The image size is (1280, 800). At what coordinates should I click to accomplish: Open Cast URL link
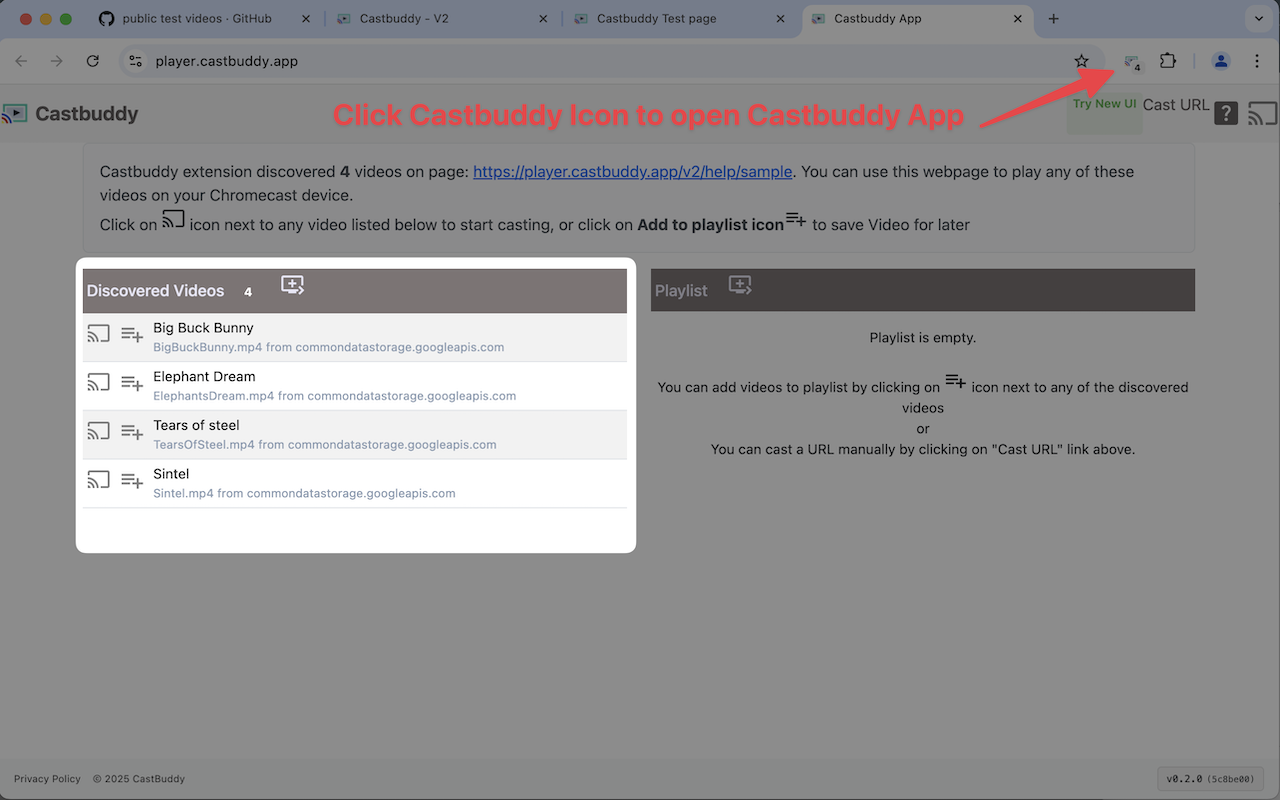pos(1176,105)
